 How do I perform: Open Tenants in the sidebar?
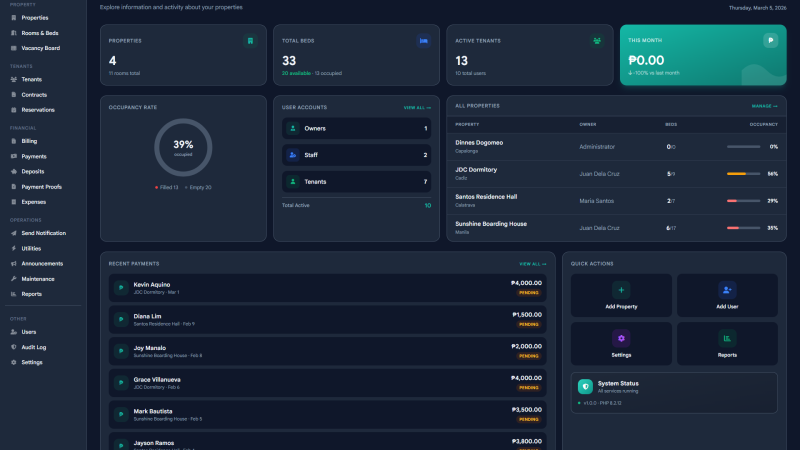(32, 80)
